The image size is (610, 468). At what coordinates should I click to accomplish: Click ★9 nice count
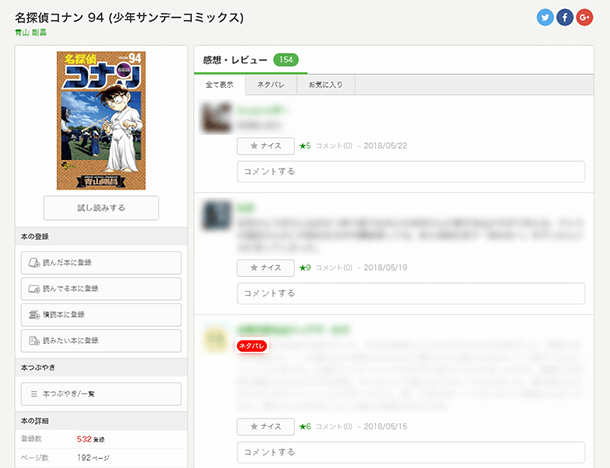(x=305, y=268)
